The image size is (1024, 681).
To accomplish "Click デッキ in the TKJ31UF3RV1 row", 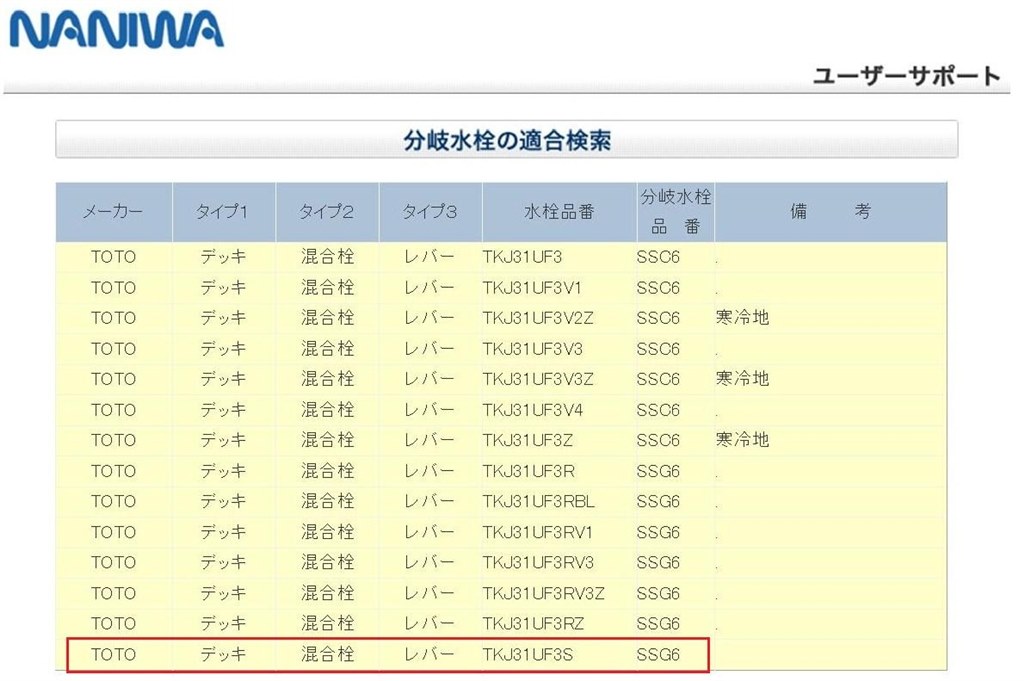I will (x=223, y=531).
